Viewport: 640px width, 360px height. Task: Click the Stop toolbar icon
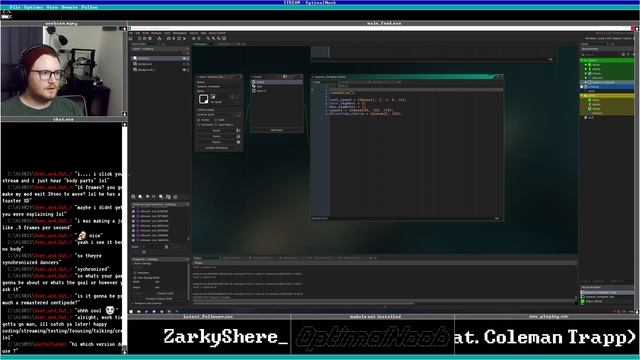[x=179, y=38]
